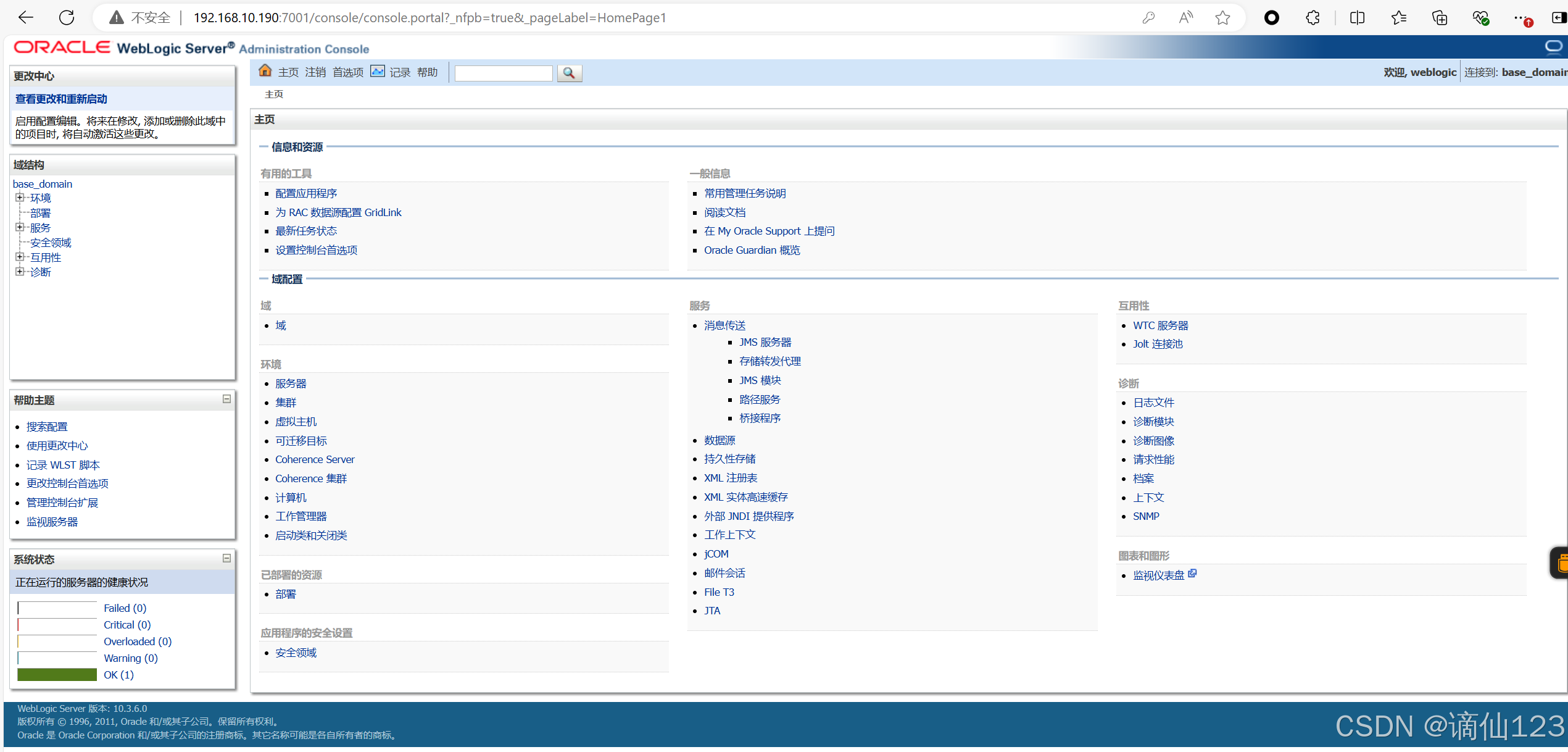Click the favorites star icon
This screenshot has width=1568, height=752.
(1222, 17)
